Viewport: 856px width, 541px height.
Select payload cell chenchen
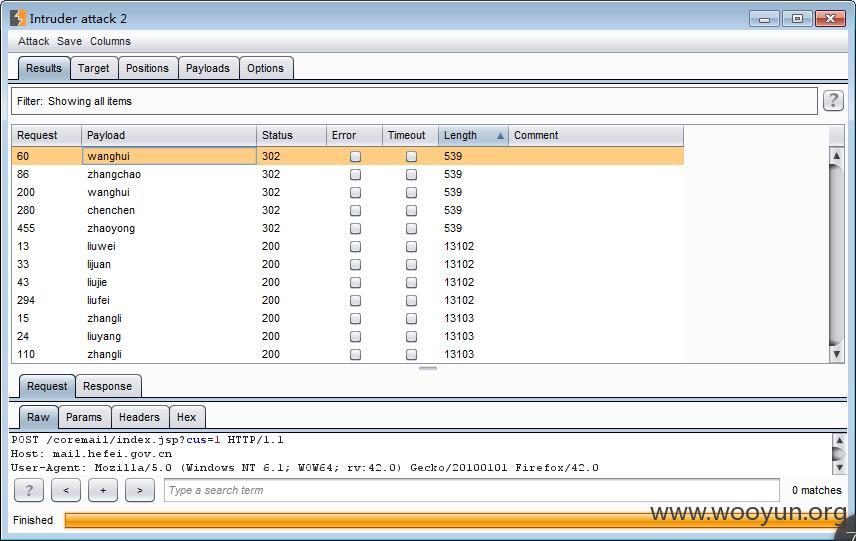tap(169, 211)
